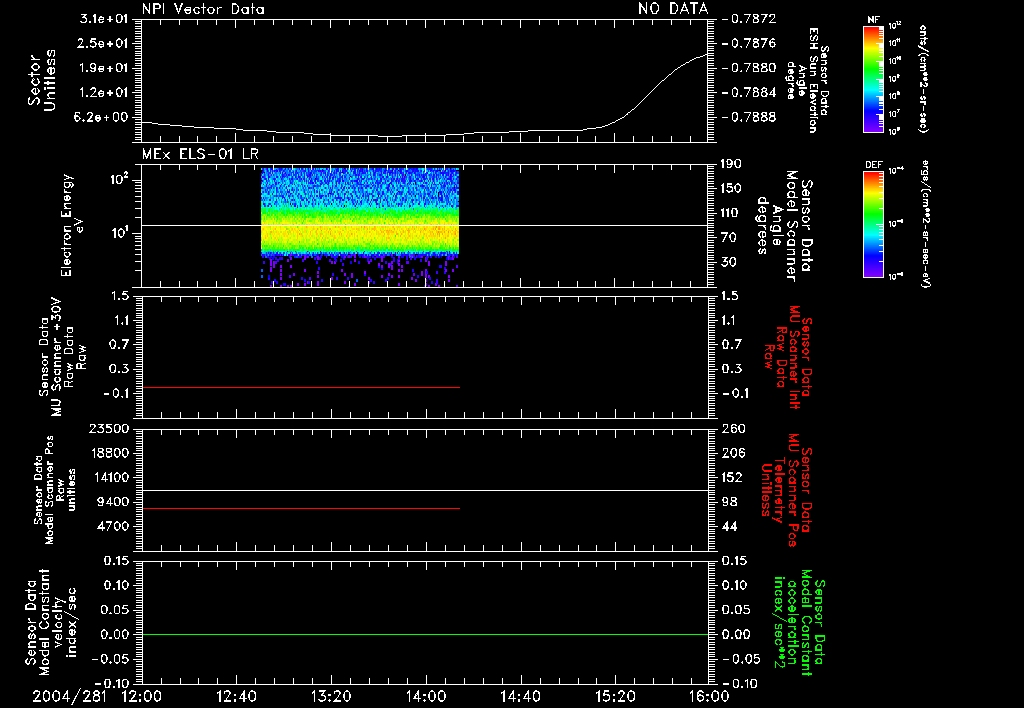
Task: Click the 'Sector Unitless' axis title
Action: pos(42,80)
